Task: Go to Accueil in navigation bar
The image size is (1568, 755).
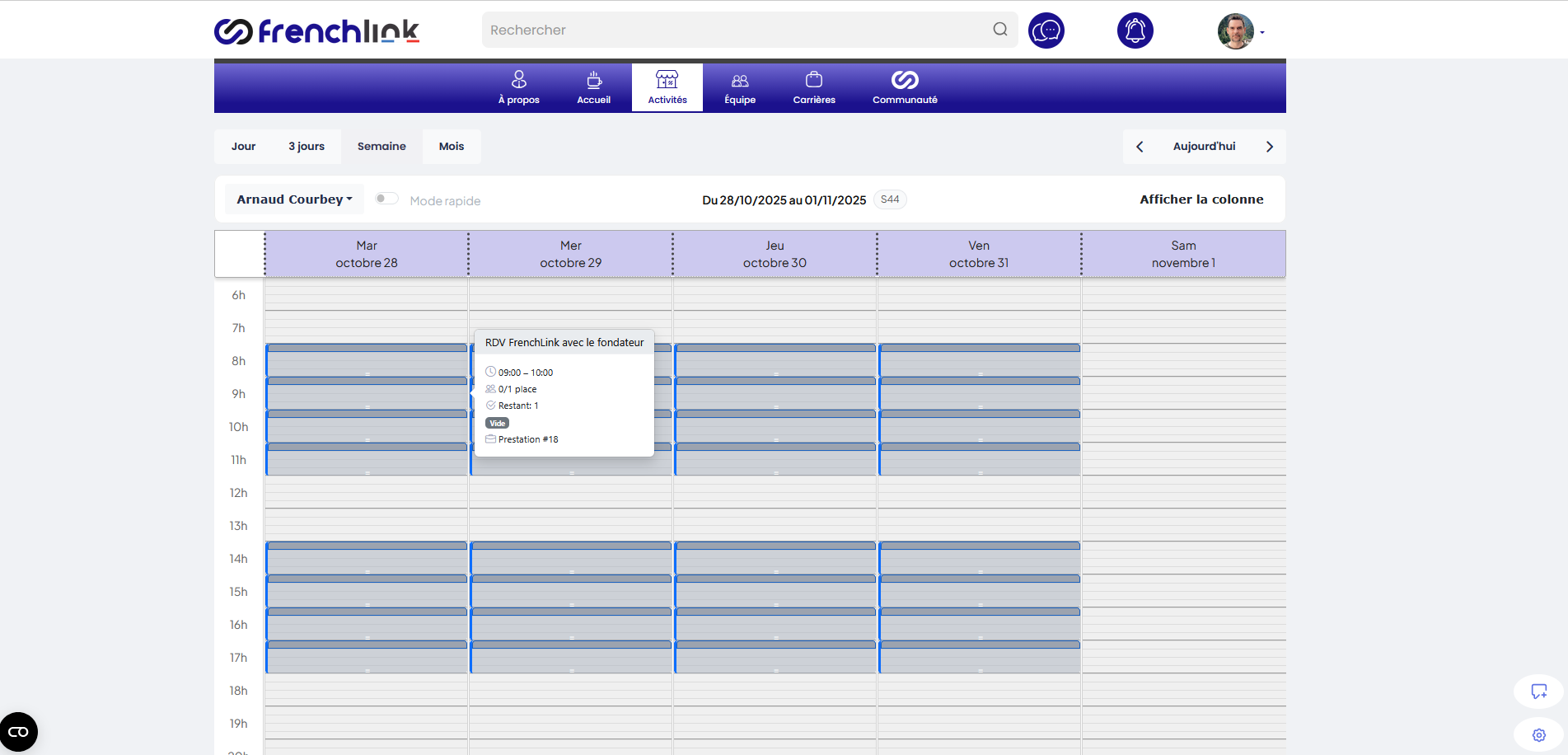Action: [593, 87]
